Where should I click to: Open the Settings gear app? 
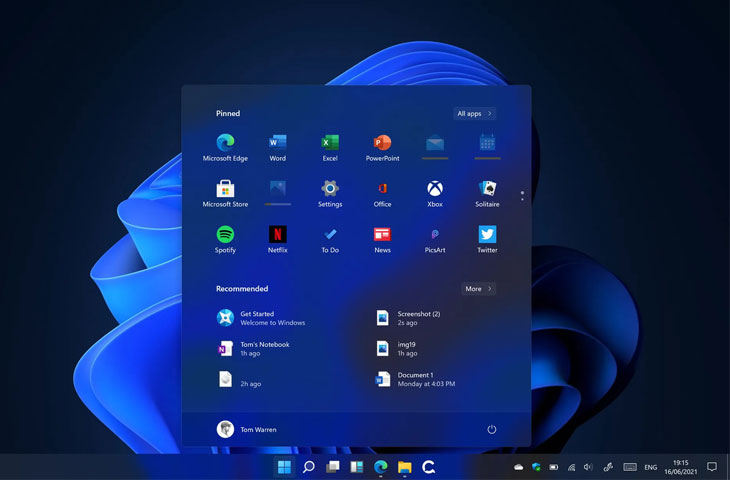pos(330,189)
